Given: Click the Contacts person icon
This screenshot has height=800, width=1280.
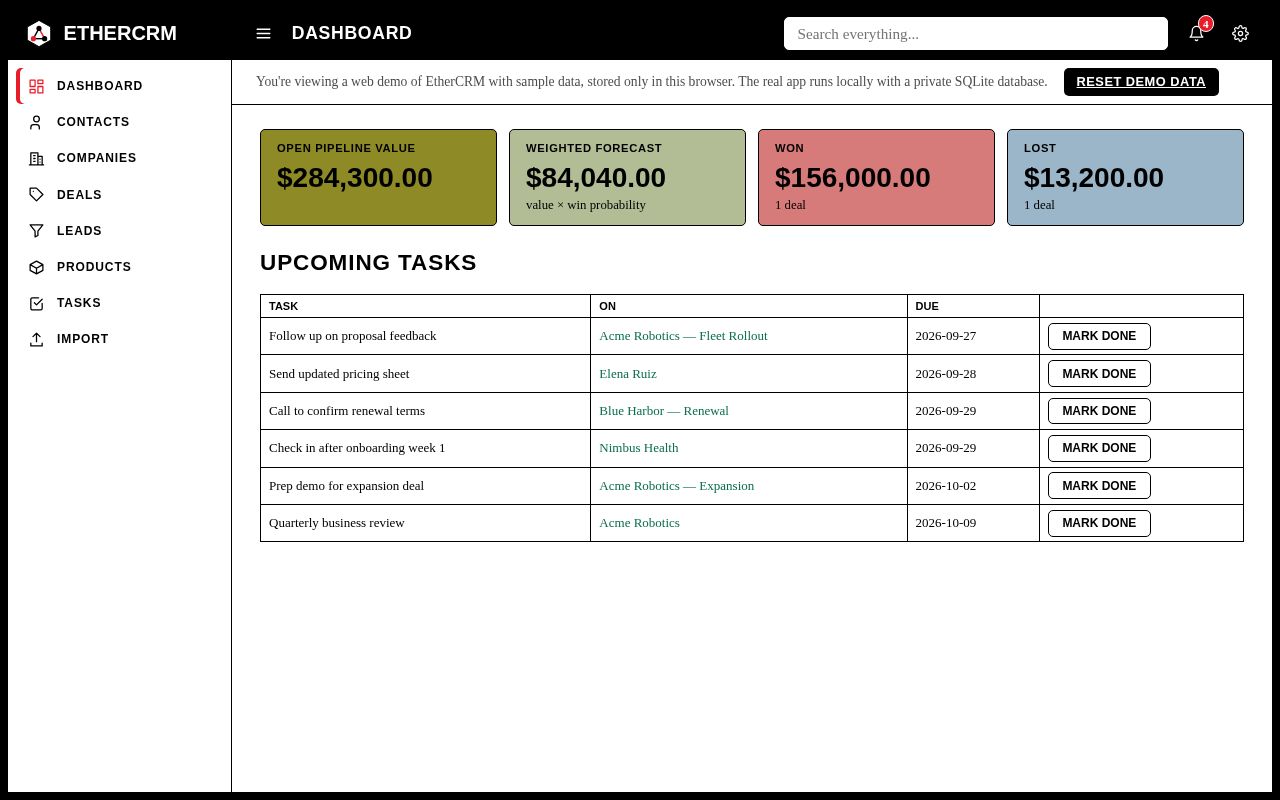Looking at the screenshot, I should coord(37,122).
